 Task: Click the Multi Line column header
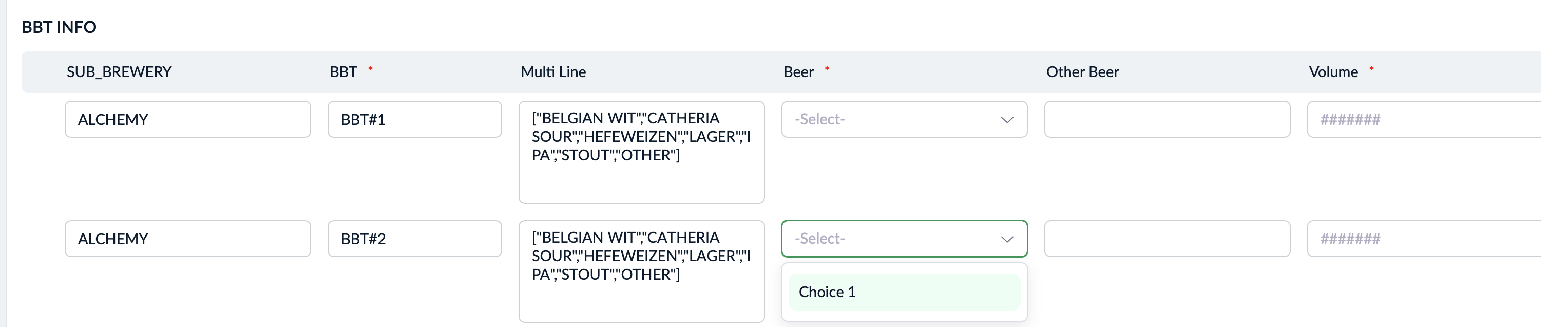[552, 72]
